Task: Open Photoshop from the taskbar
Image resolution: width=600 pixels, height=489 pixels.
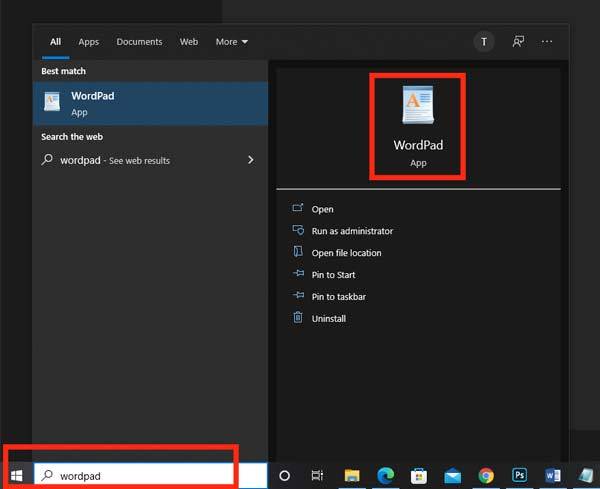Action: click(x=519, y=475)
